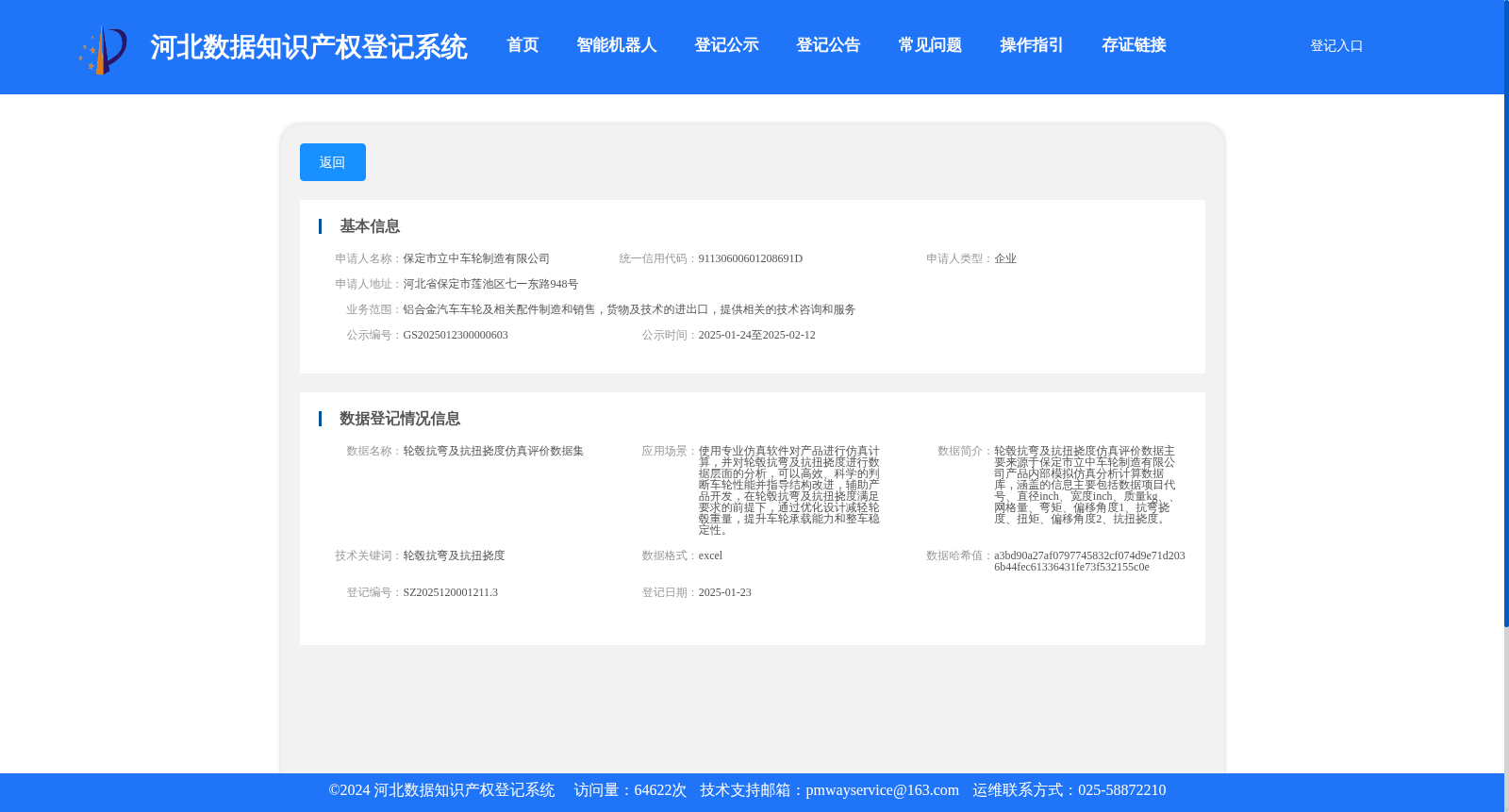This screenshot has height=812, width=1509.
Task: Click contact number 025-58872210
Action: click(1121, 790)
